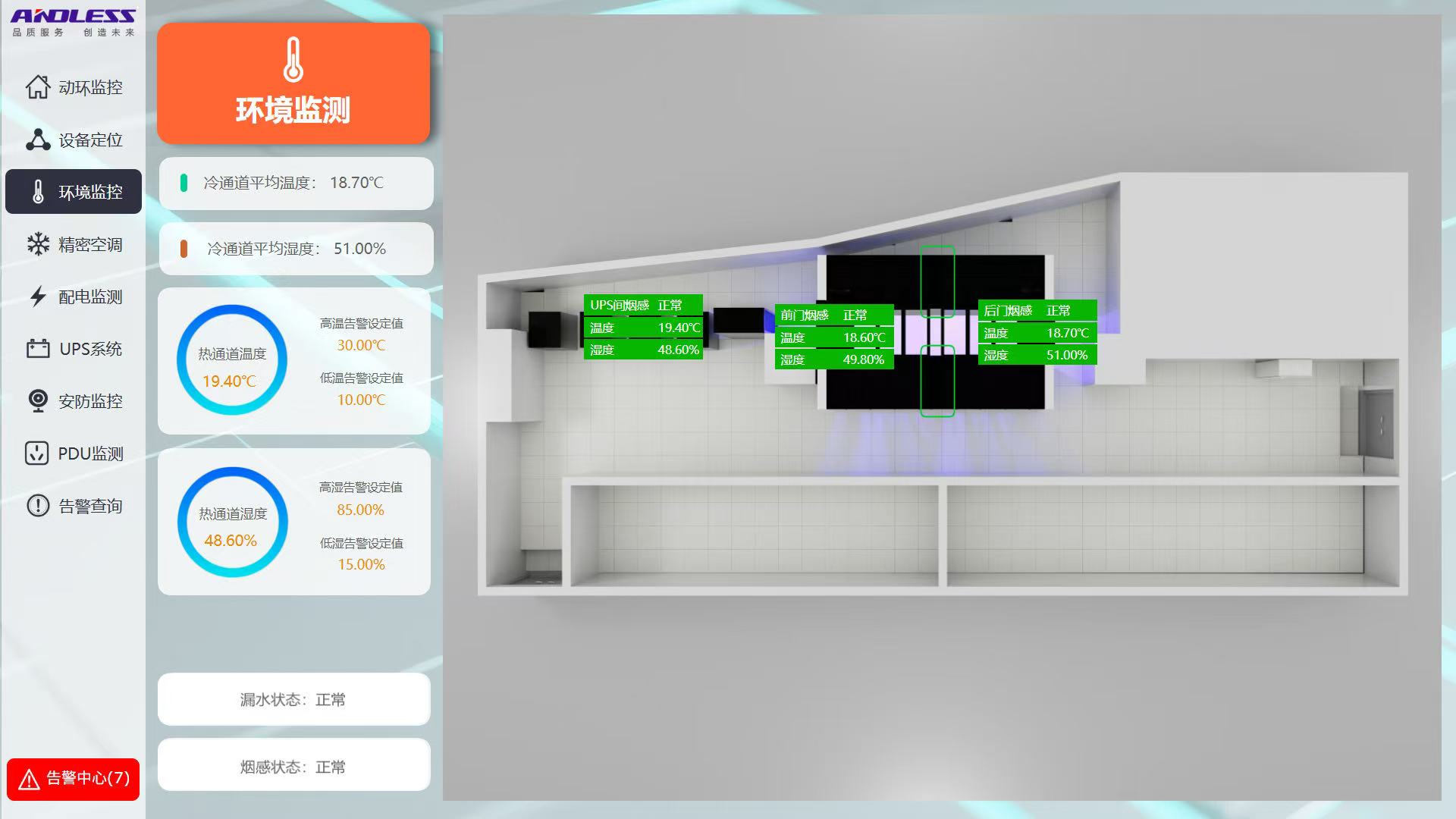Click the 安防监控 camera icon

pyautogui.click(x=37, y=400)
